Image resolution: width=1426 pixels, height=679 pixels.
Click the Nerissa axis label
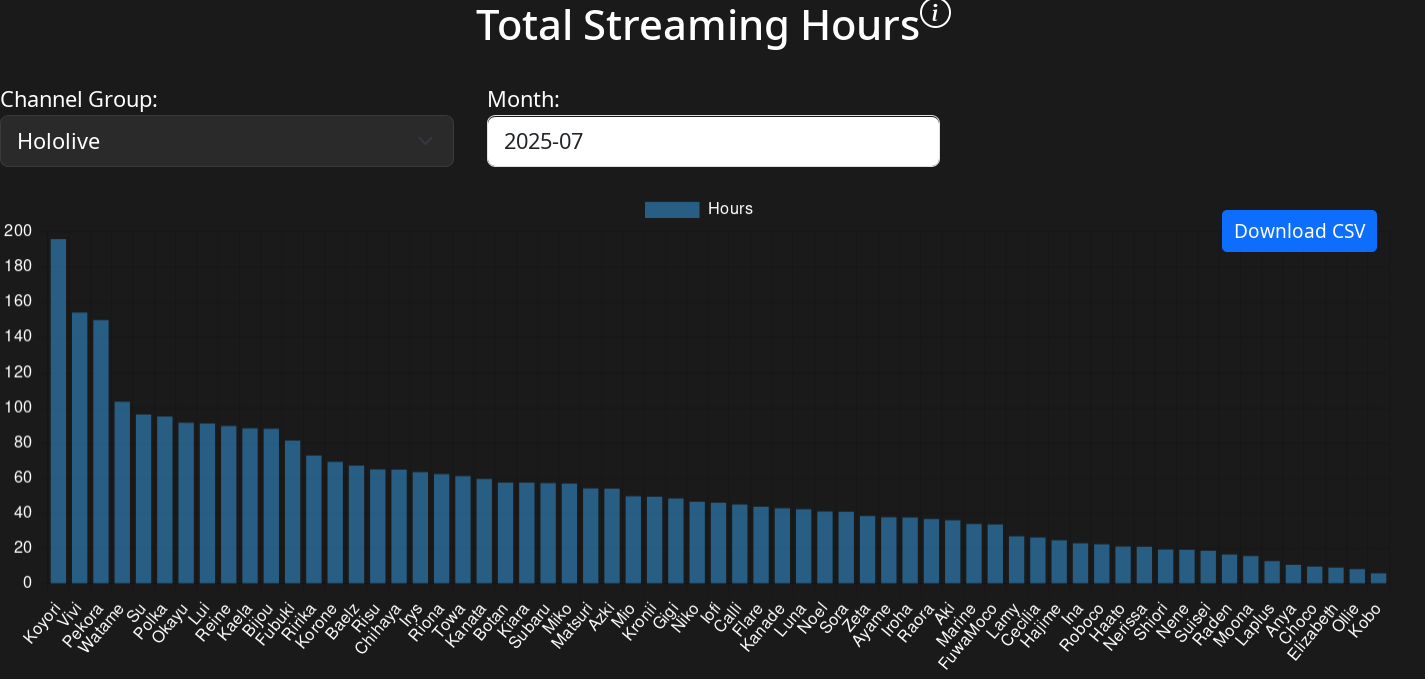pyautogui.click(x=1126, y=626)
